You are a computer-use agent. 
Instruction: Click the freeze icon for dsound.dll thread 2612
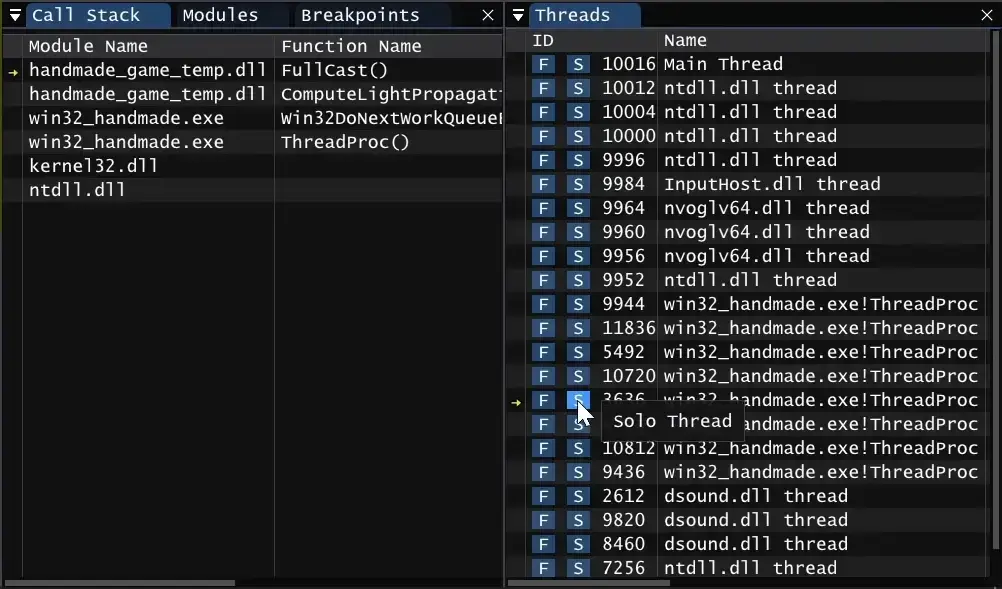[543, 496]
